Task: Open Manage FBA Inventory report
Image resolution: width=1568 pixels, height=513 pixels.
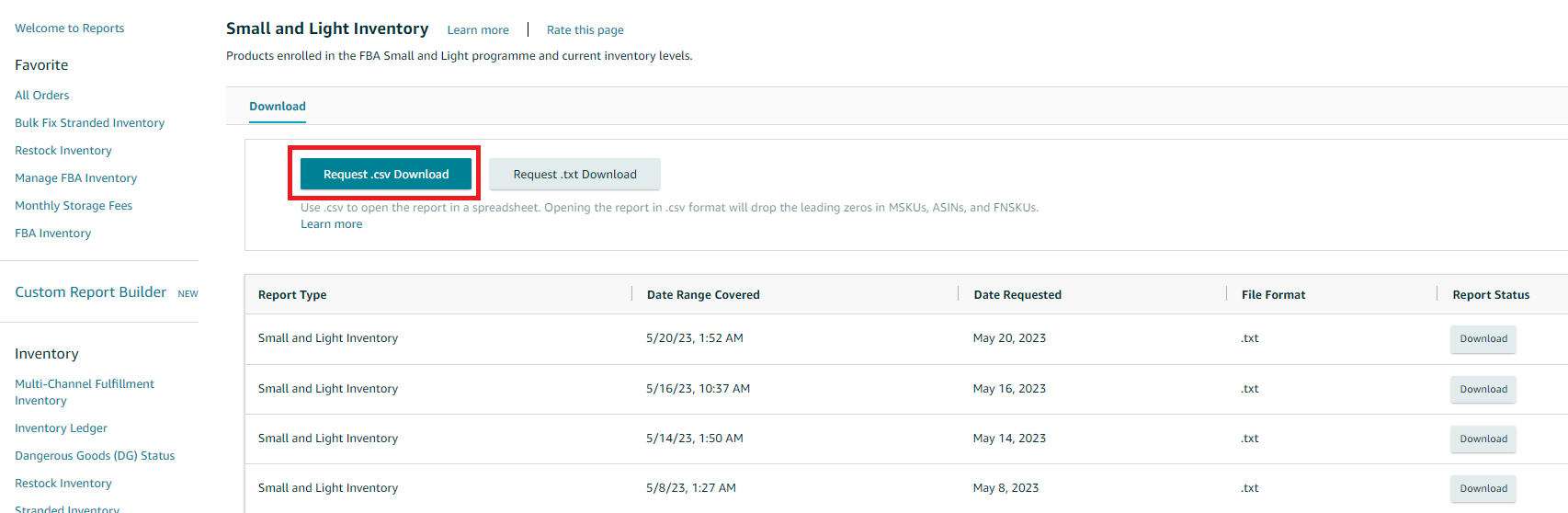Action: pyautogui.click(x=76, y=178)
